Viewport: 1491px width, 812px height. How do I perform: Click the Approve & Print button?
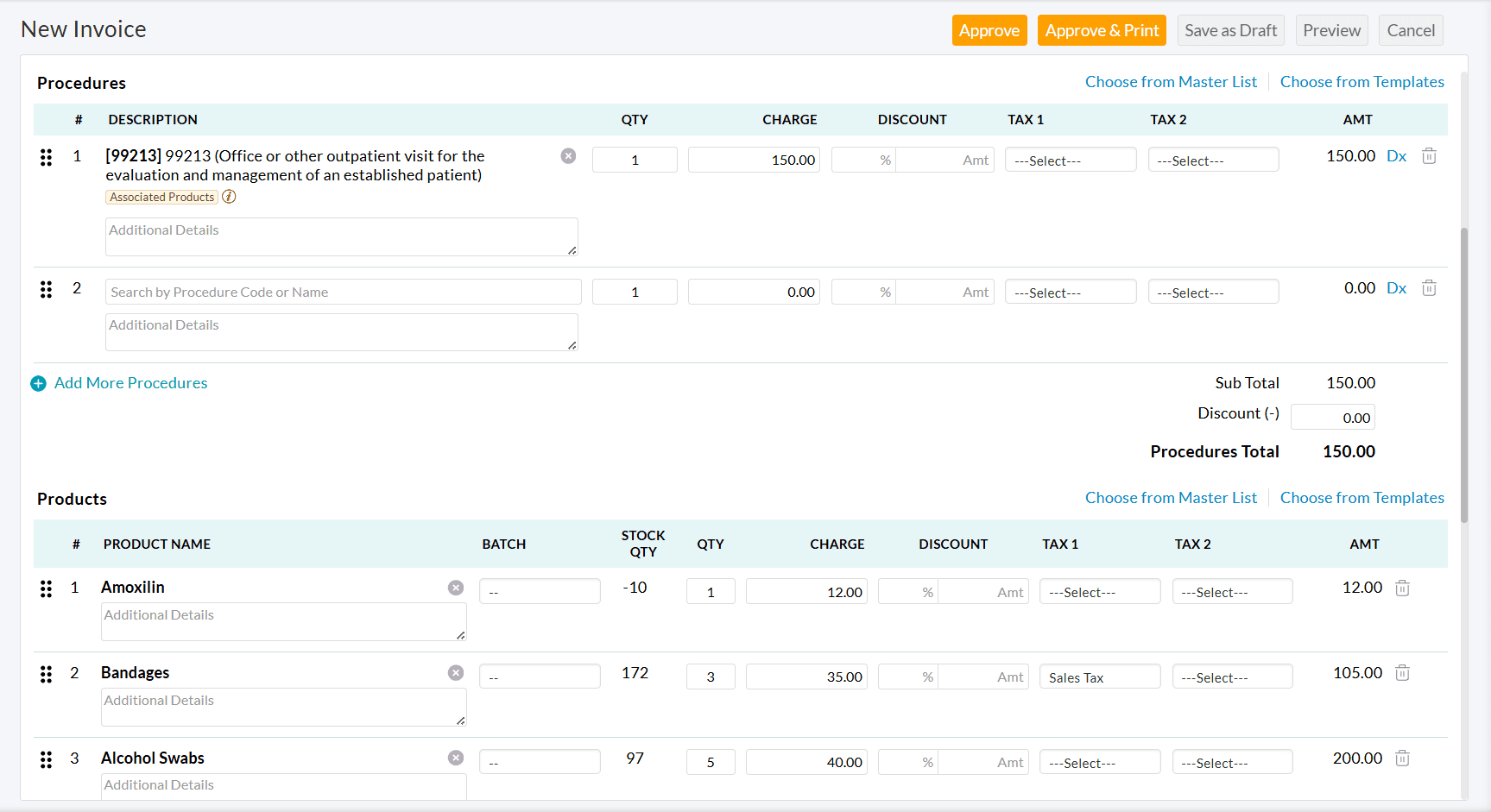click(1102, 30)
